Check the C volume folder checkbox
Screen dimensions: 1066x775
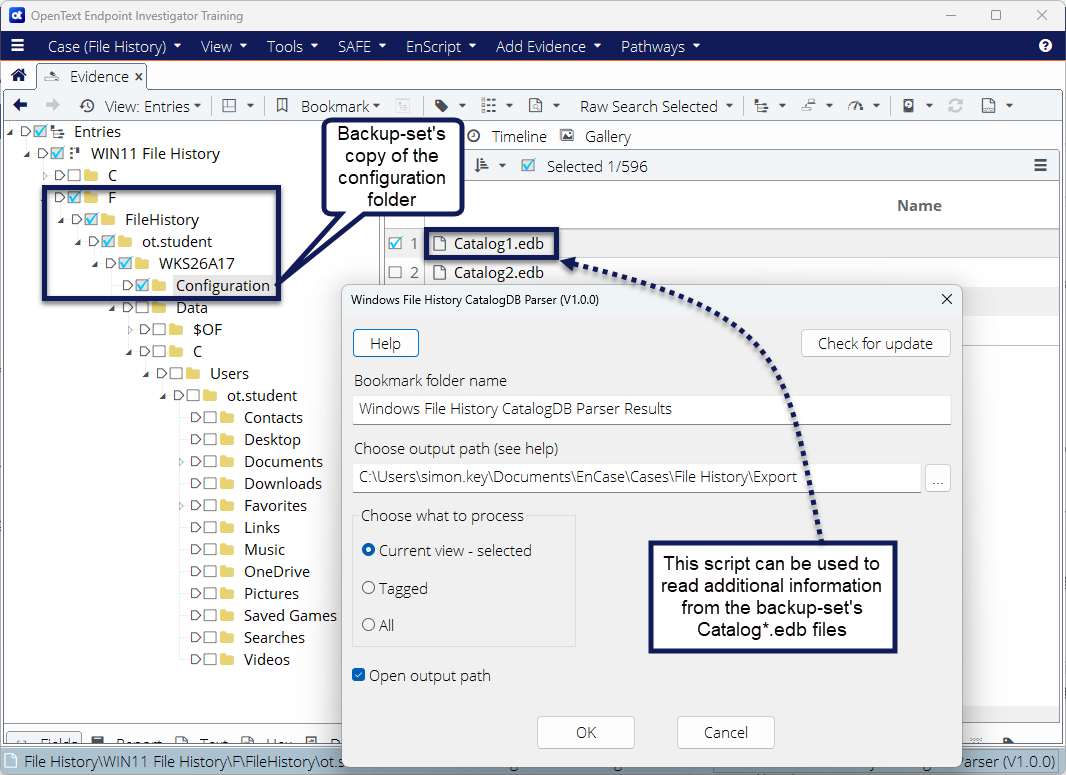(74, 175)
